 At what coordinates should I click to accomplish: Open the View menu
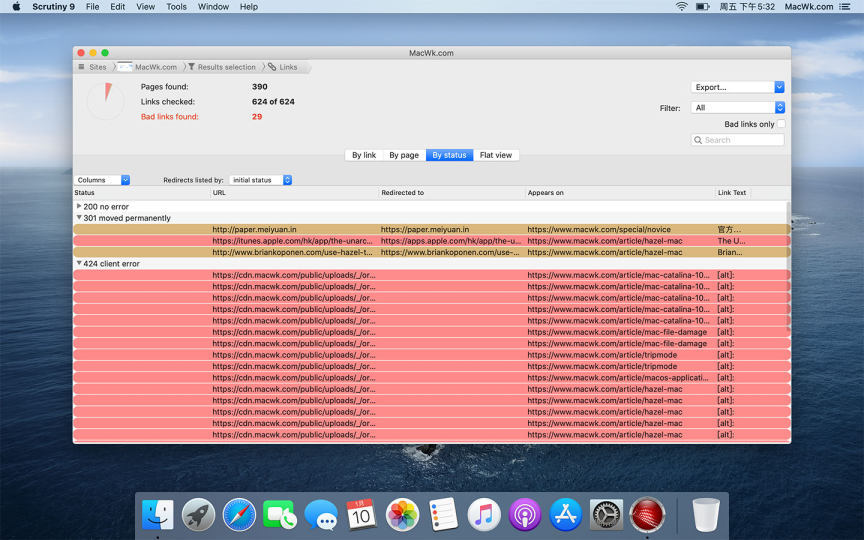click(x=145, y=7)
